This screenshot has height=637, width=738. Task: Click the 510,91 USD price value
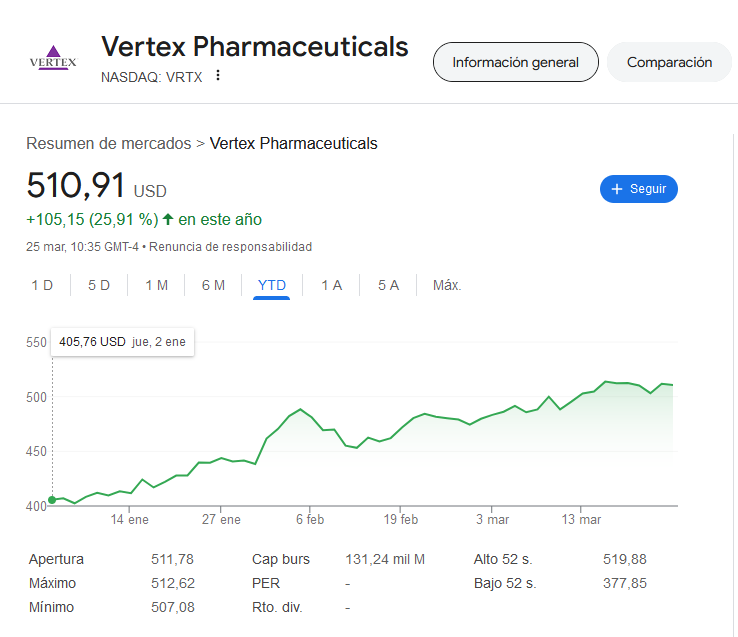pos(96,185)
